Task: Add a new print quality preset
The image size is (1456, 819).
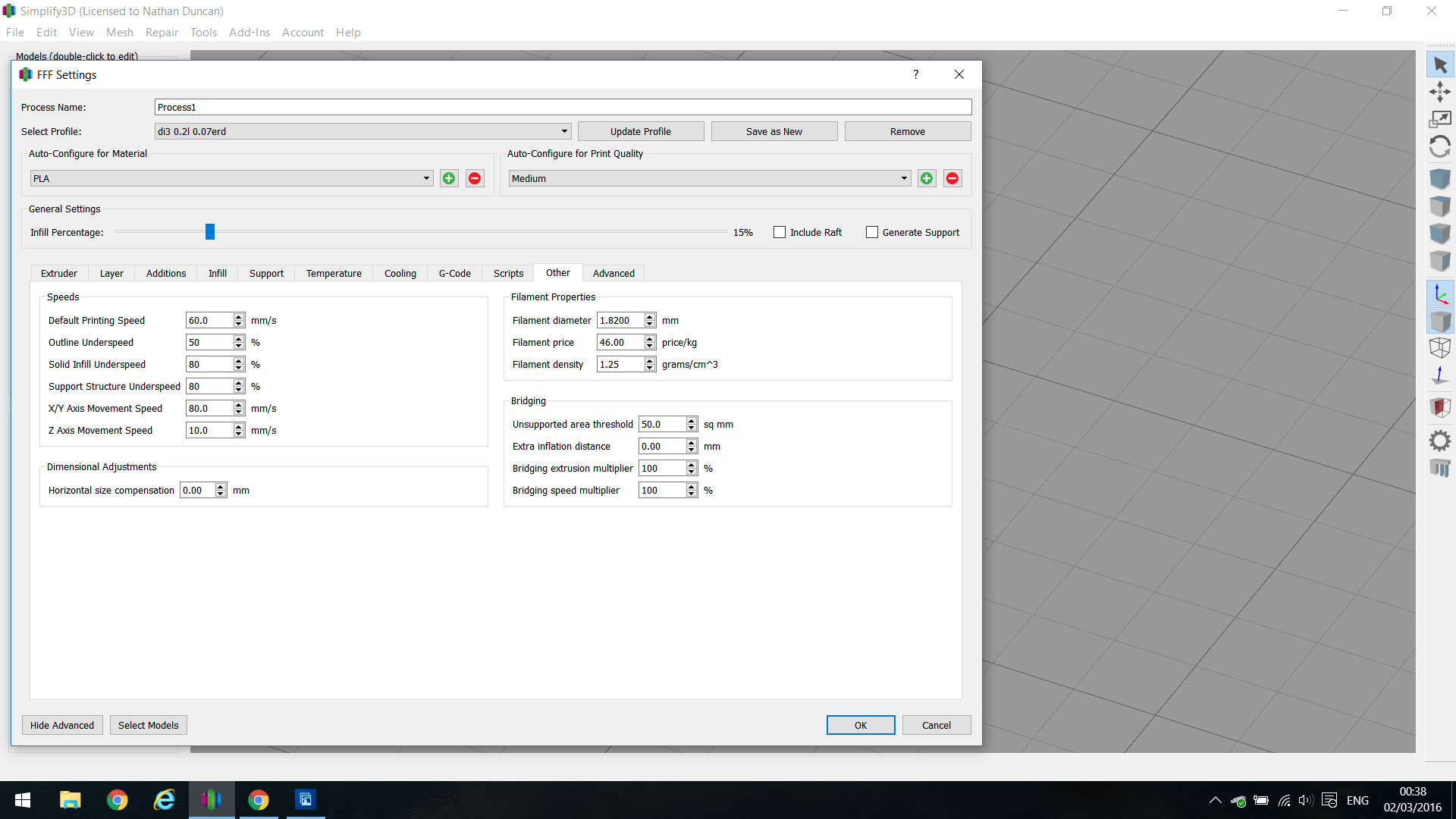Action: click(x=927, y=178)
